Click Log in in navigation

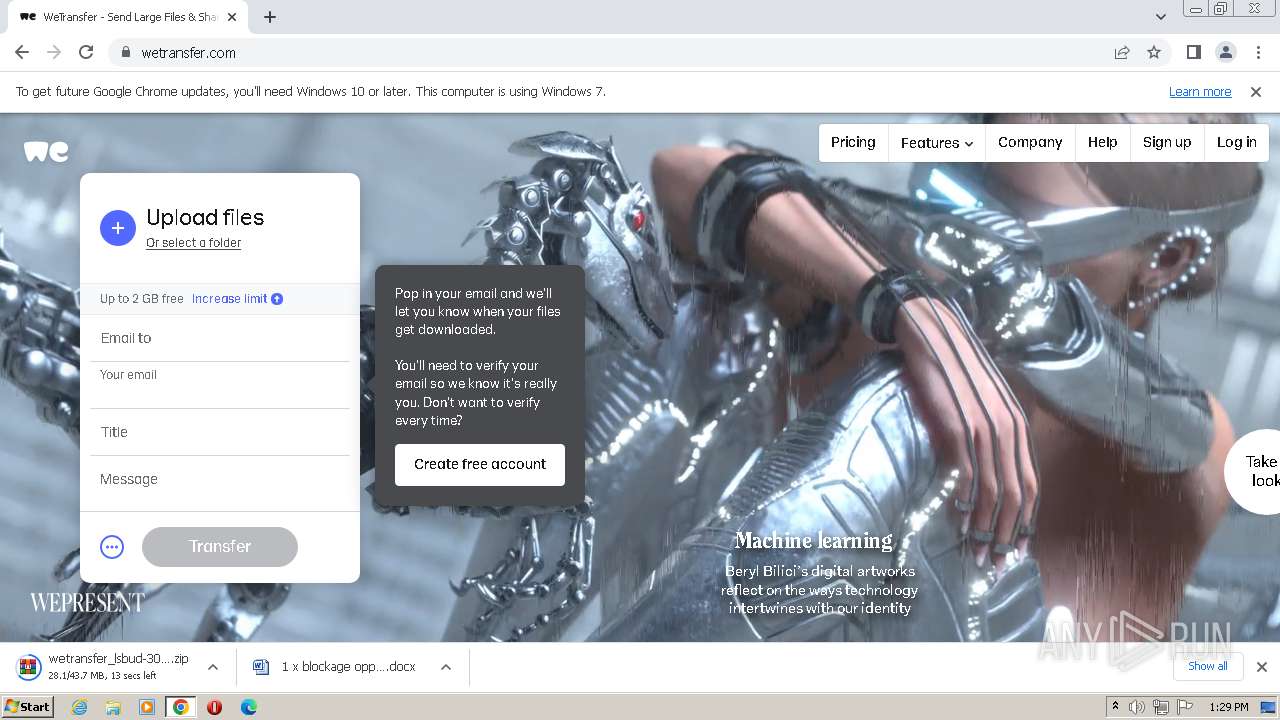(x=1236, y=142)
